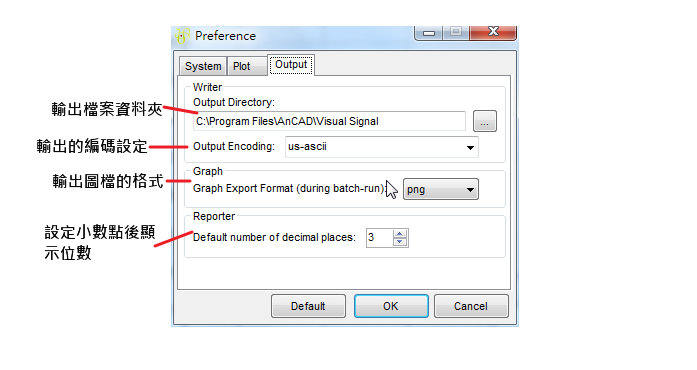Select the Output tab
This screenshot has width=697, height=370.
coord(291,65)
